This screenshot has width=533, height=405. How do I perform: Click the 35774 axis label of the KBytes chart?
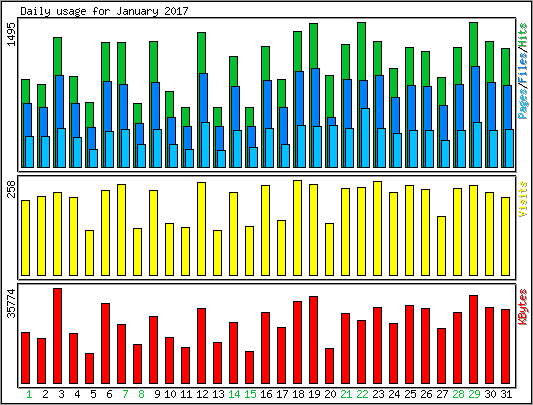click(x=12, y=303)
